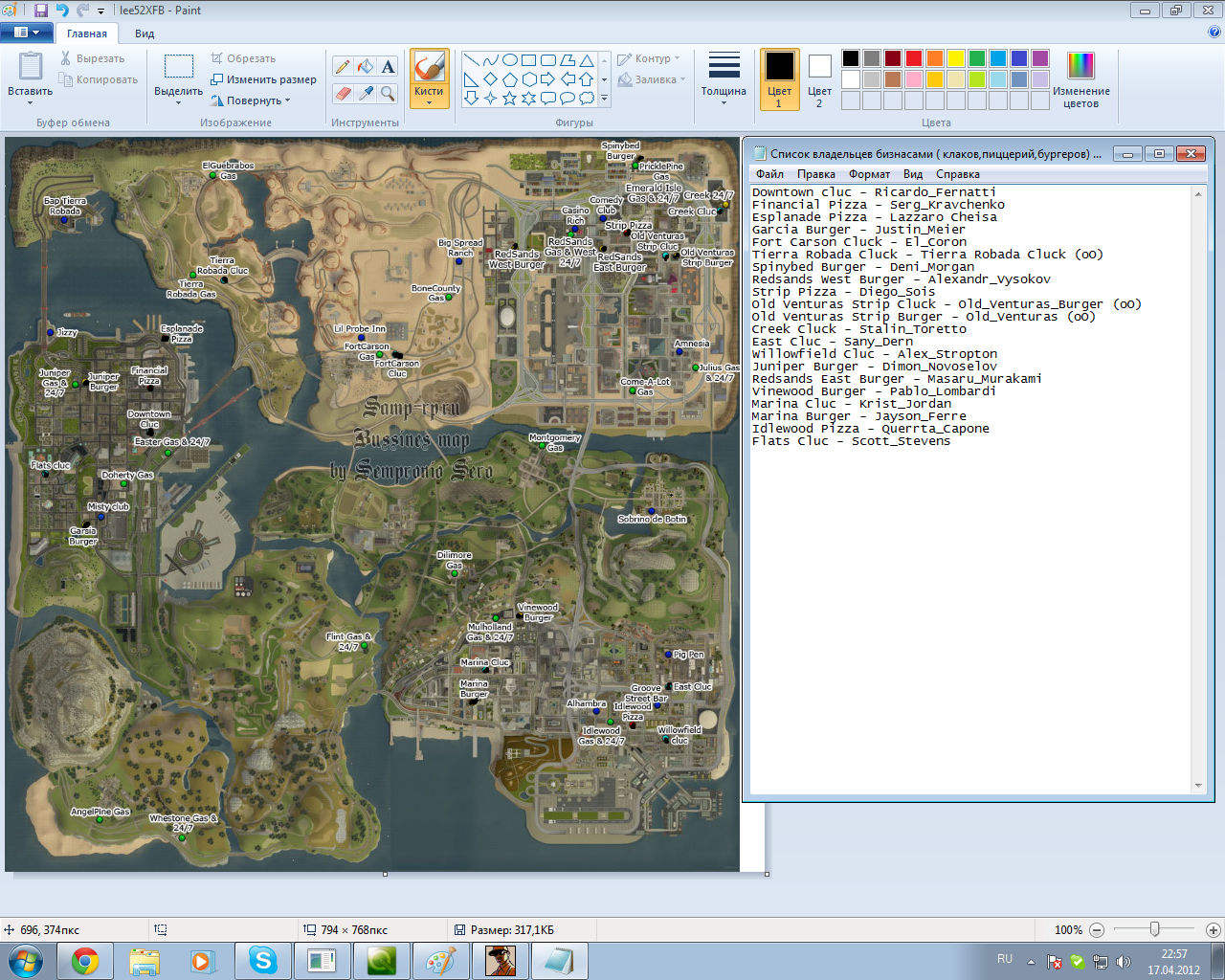Click zoom in plus button in status bar
This screenshot has height=980, width=1225.
[x=1213, y=929]
